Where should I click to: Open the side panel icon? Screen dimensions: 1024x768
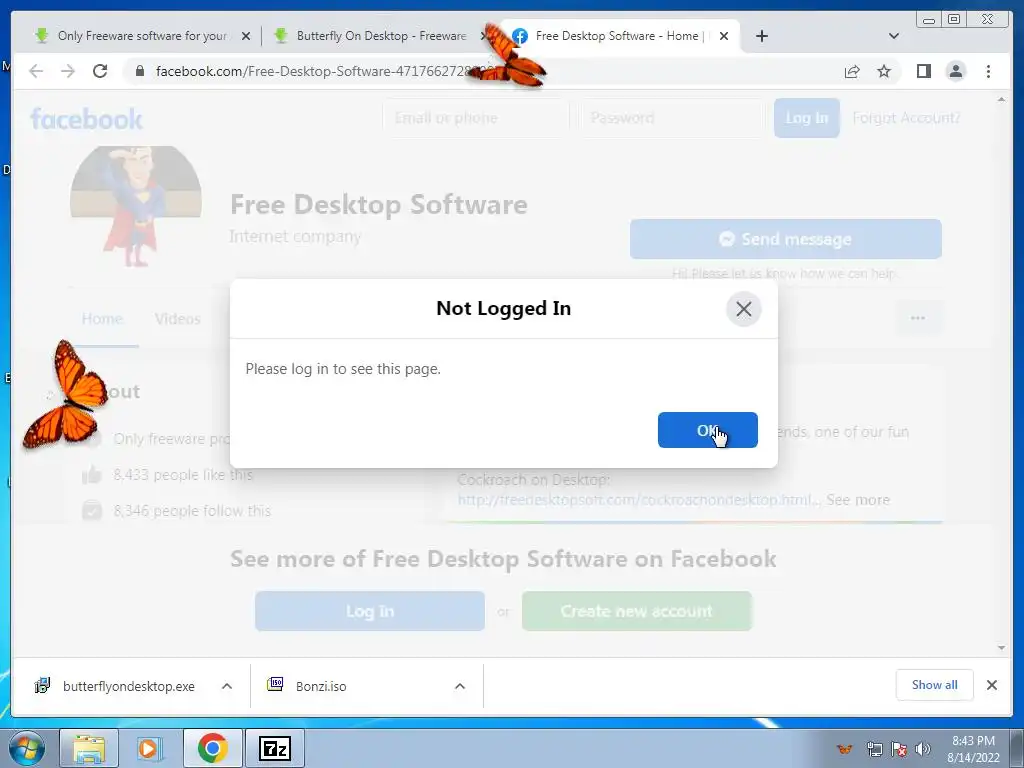tap(923, 71)
